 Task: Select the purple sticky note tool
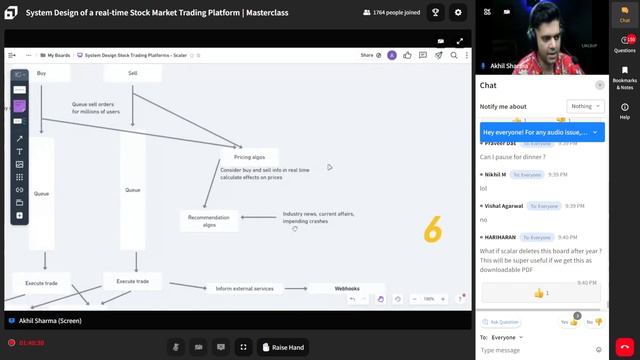coord(20,106)
